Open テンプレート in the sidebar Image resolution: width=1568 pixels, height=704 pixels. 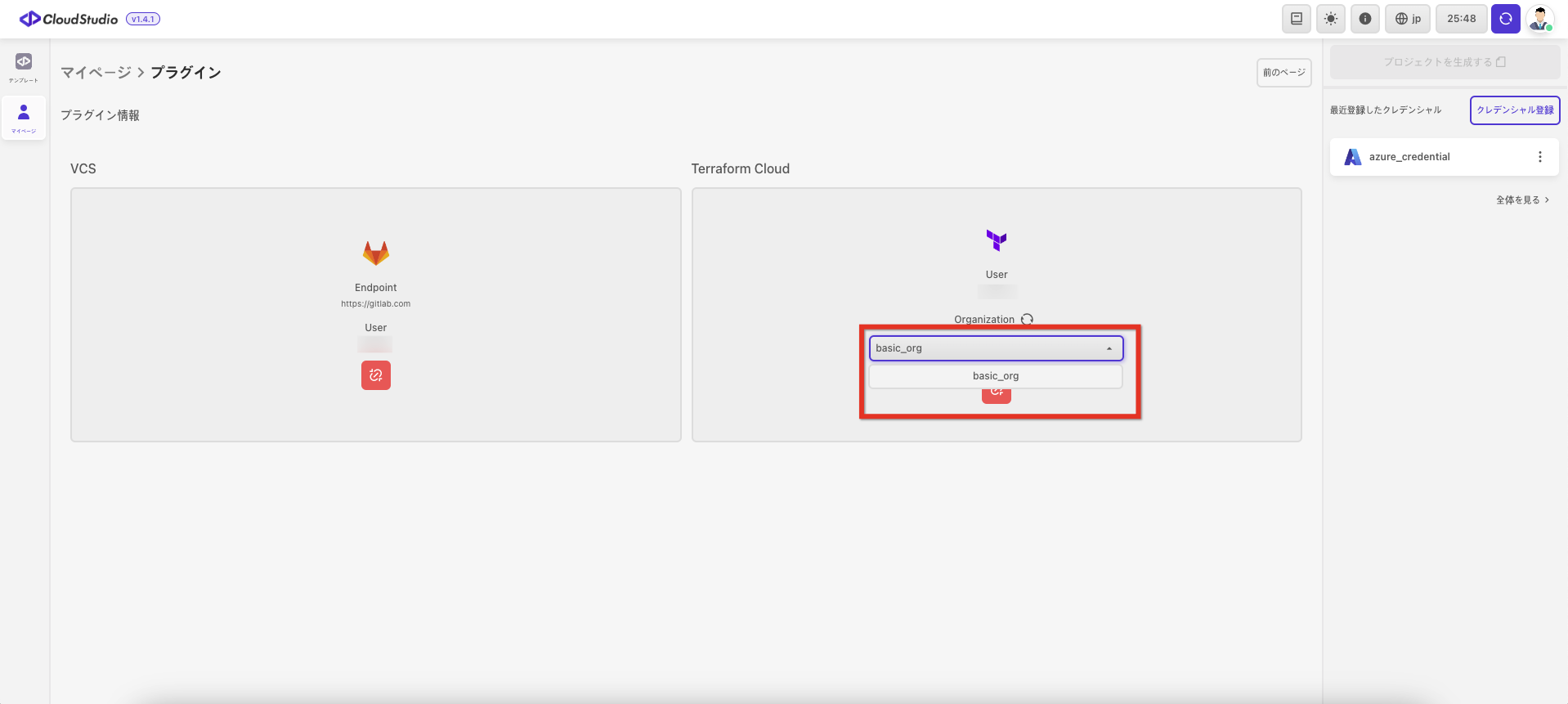24,68
